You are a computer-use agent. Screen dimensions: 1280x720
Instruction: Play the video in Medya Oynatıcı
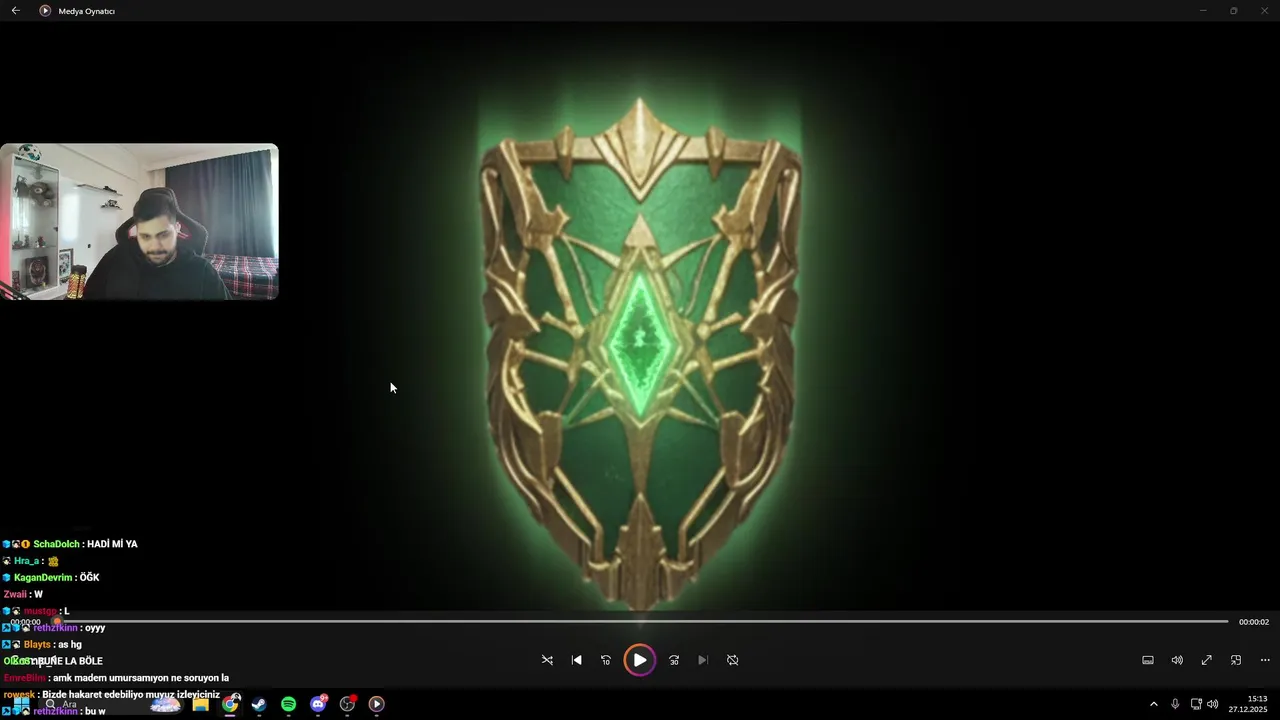point(640,660)
